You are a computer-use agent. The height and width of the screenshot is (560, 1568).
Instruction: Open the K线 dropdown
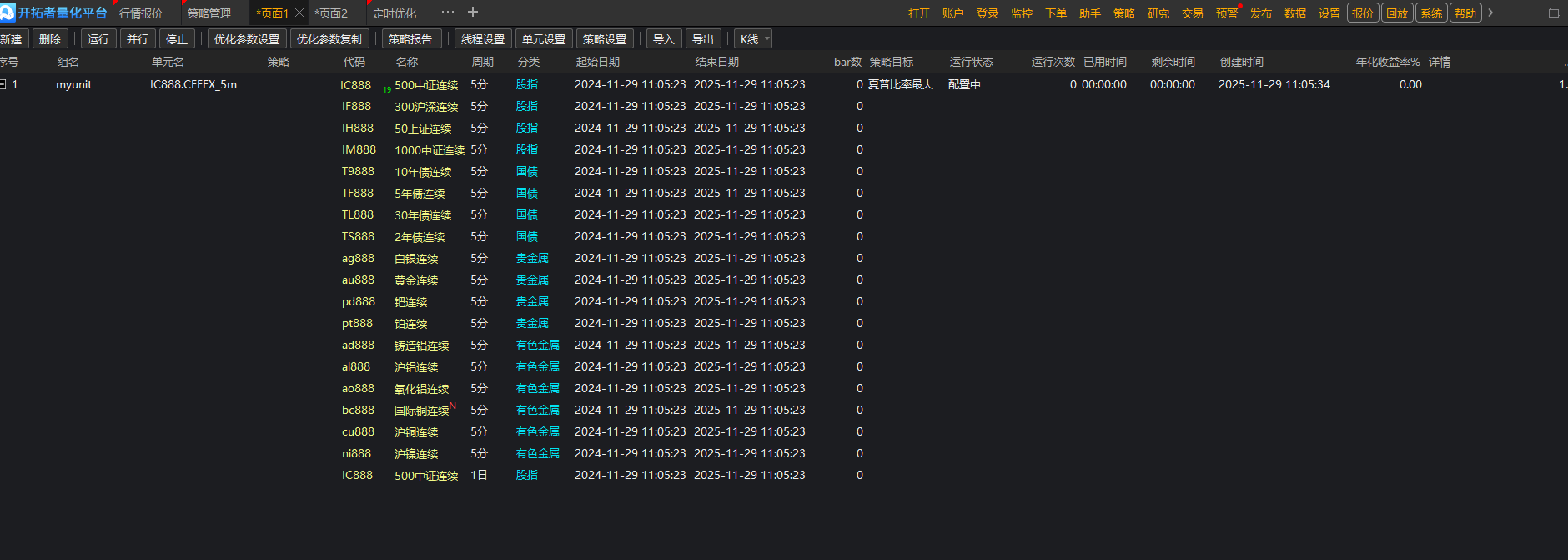point(754,39)
